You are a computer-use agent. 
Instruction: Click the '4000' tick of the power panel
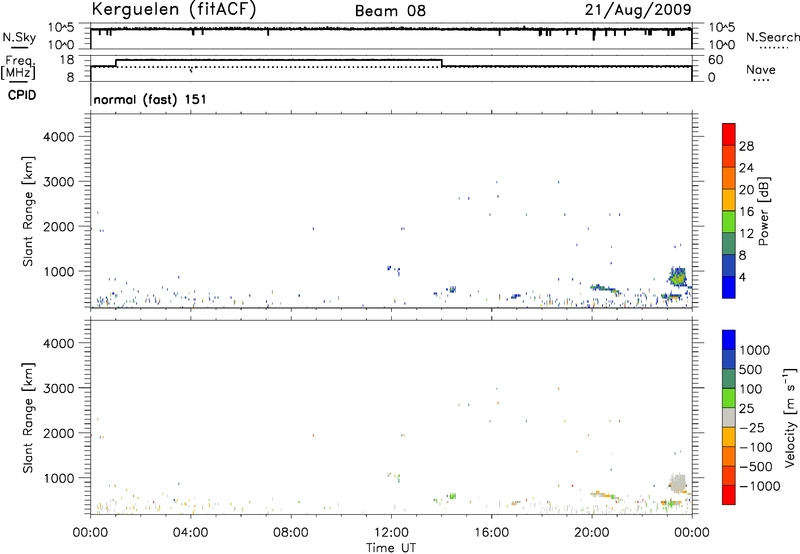[x=59, y=137]
